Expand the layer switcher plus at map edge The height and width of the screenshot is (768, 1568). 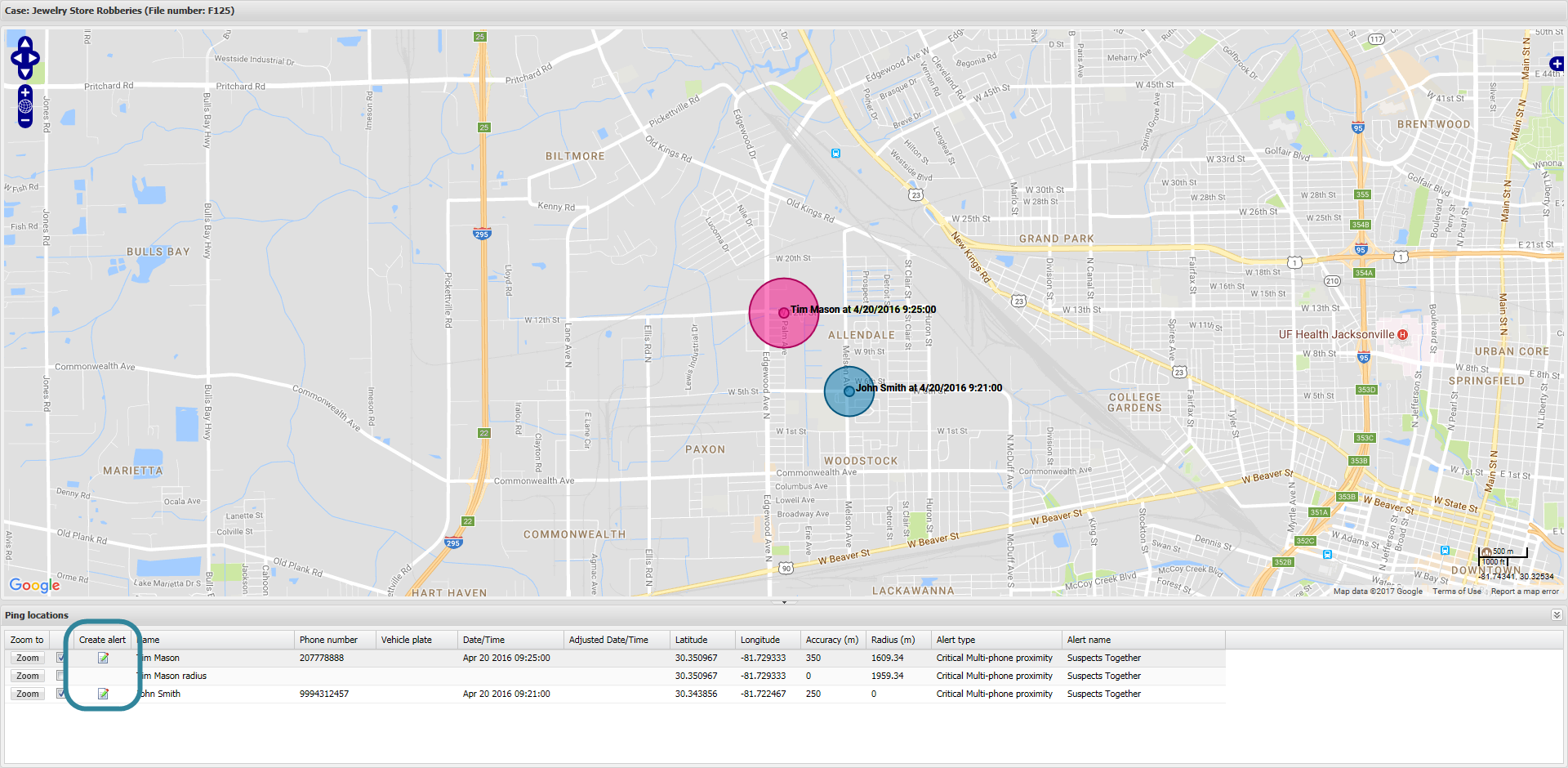coord(1557,64)
